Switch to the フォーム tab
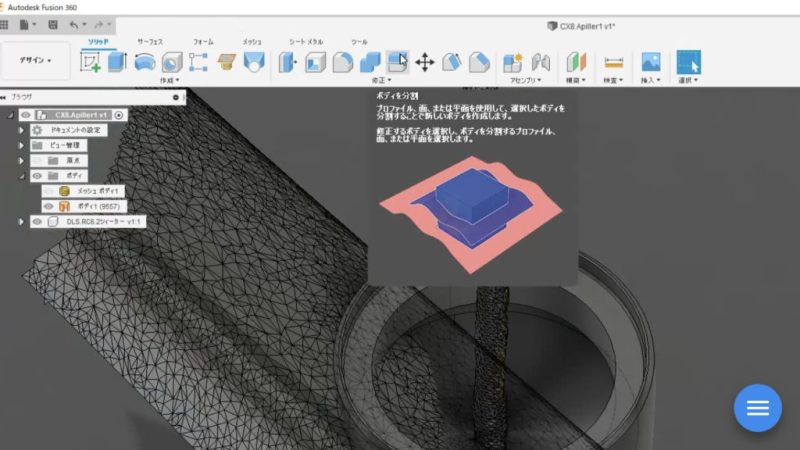Viewport: 800px width, 450px height. pos(203,42)
